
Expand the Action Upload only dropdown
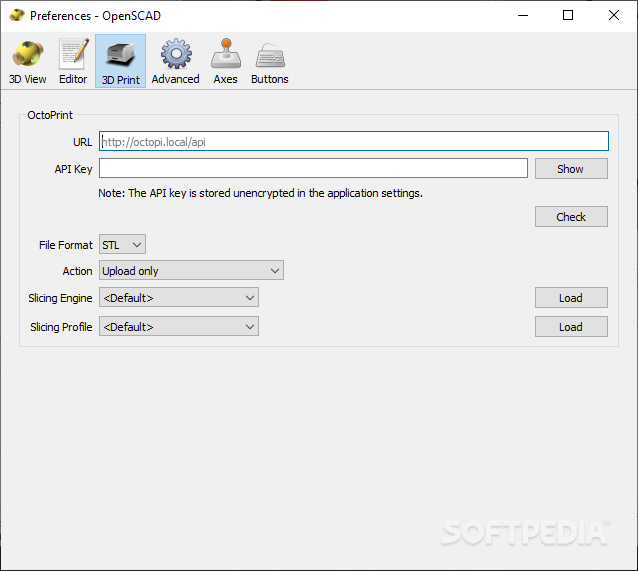point(191,271)
